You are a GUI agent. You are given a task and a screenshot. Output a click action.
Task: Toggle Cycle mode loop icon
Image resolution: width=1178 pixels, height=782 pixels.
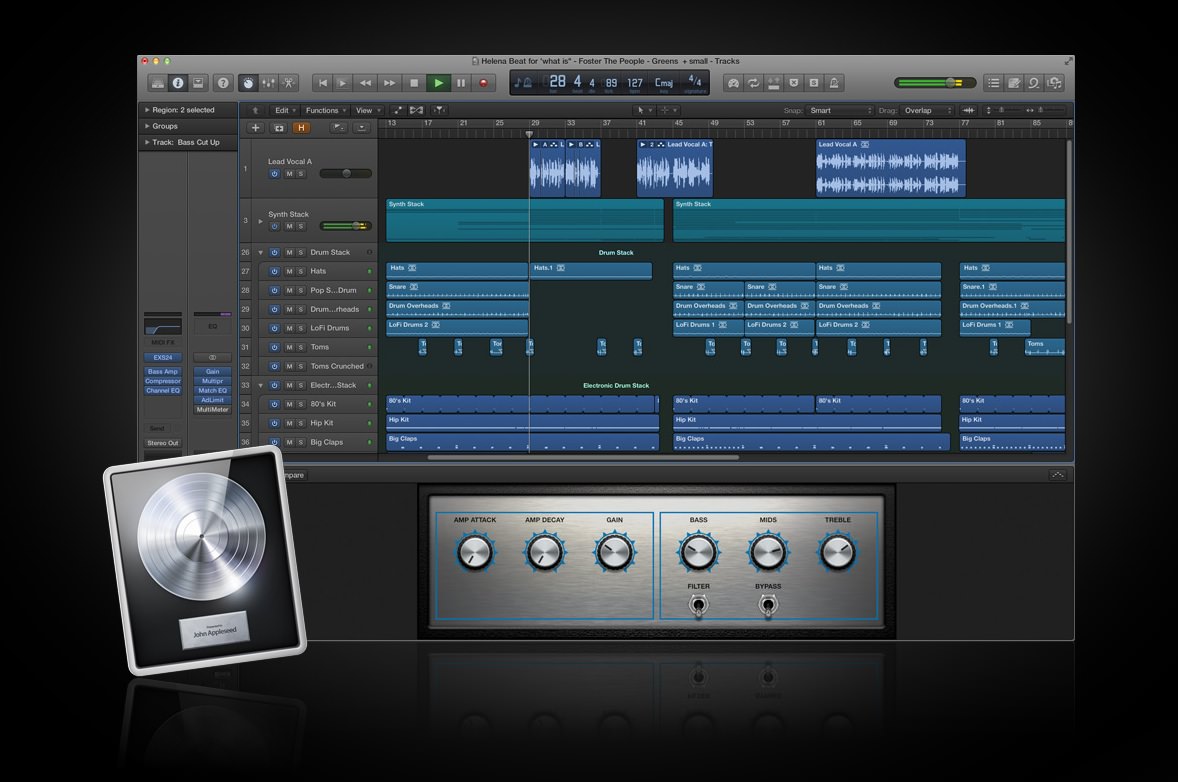753,83
